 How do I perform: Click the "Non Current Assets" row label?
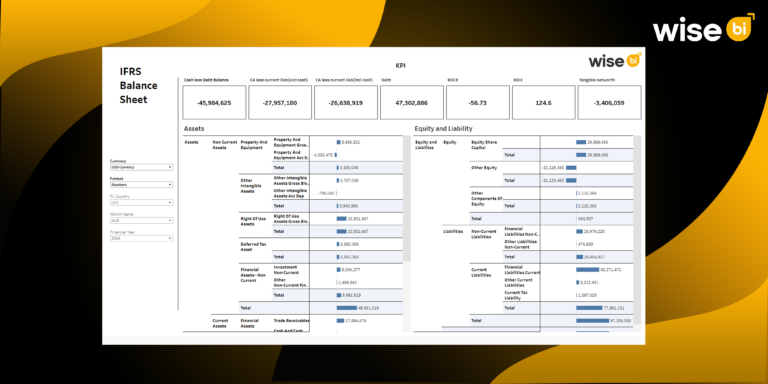224,144
